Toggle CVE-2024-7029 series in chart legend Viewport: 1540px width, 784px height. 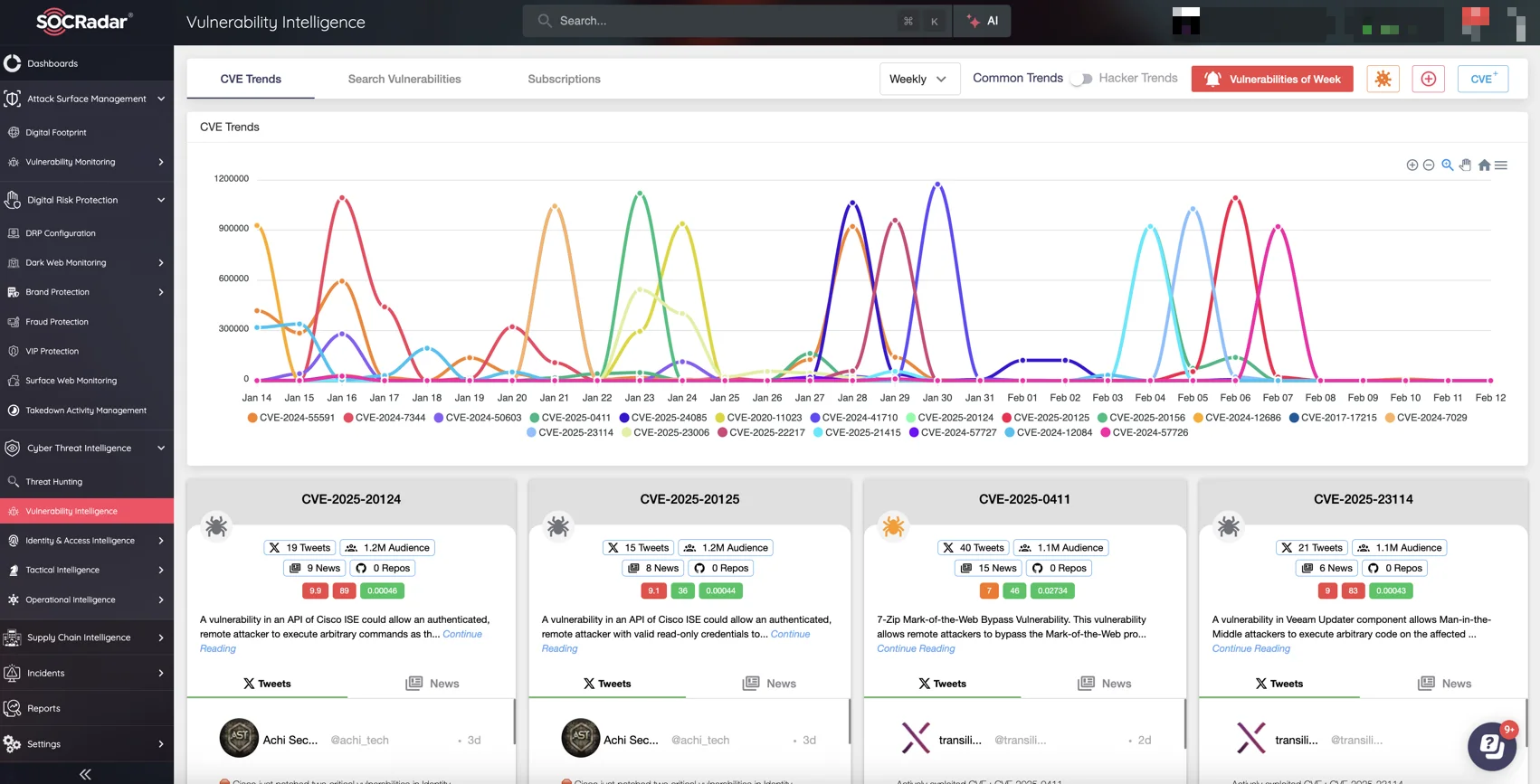(1426, 418)
